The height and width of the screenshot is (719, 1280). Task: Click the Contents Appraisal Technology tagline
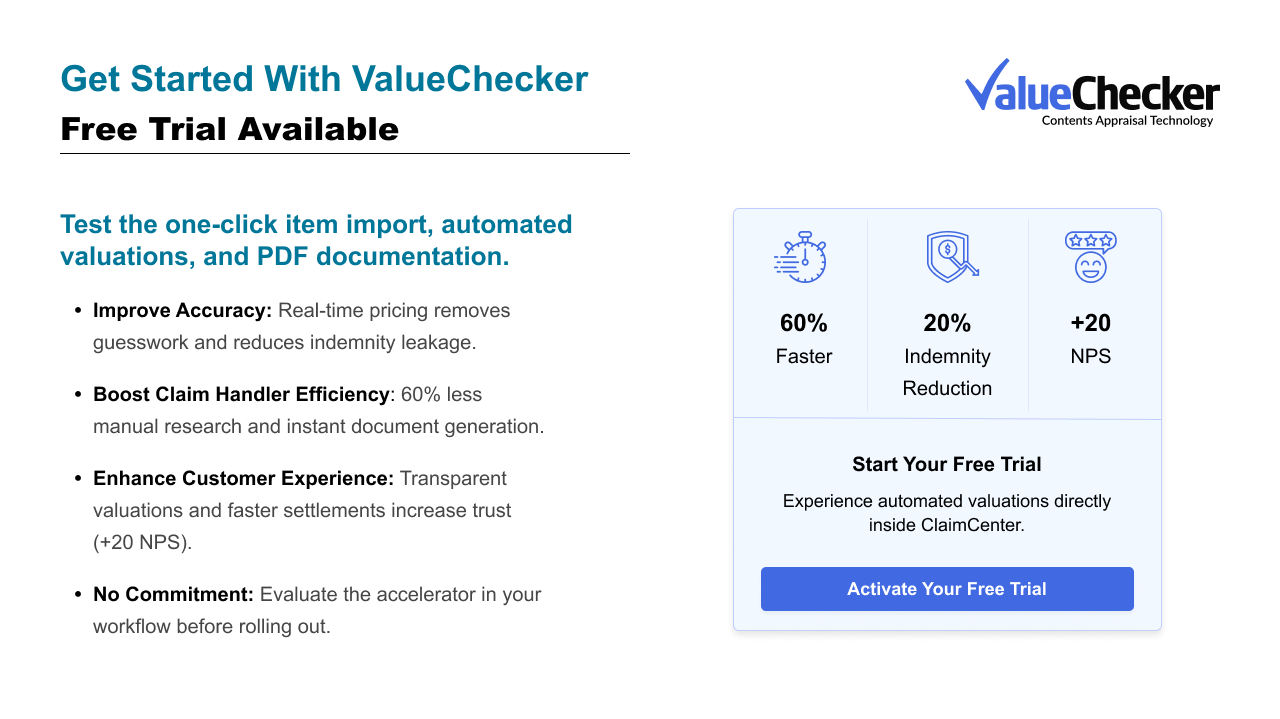pos(1127,121)
